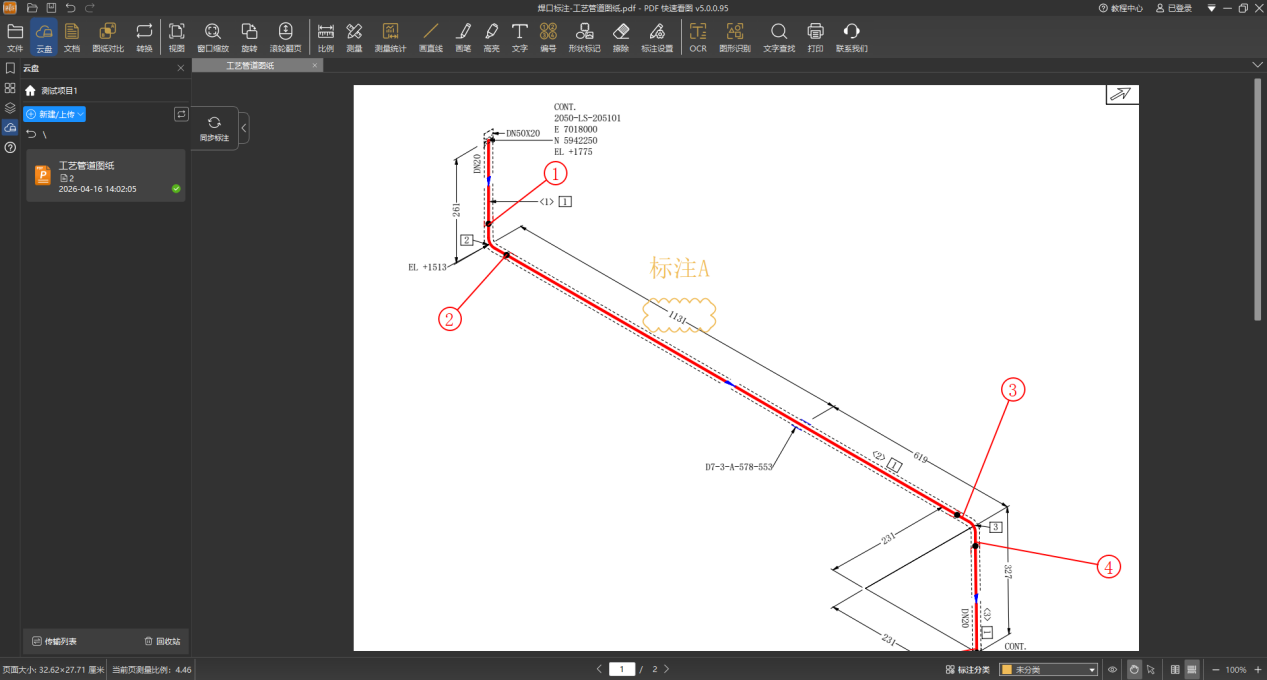Click the 同步标注 sync annotations button

click(214, 128)
